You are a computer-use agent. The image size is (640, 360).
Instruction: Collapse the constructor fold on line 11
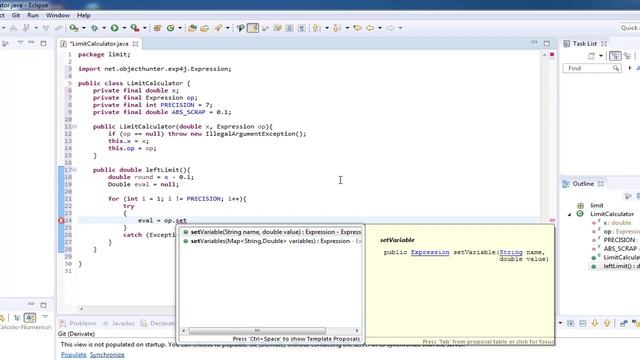(x=75, y=127)
